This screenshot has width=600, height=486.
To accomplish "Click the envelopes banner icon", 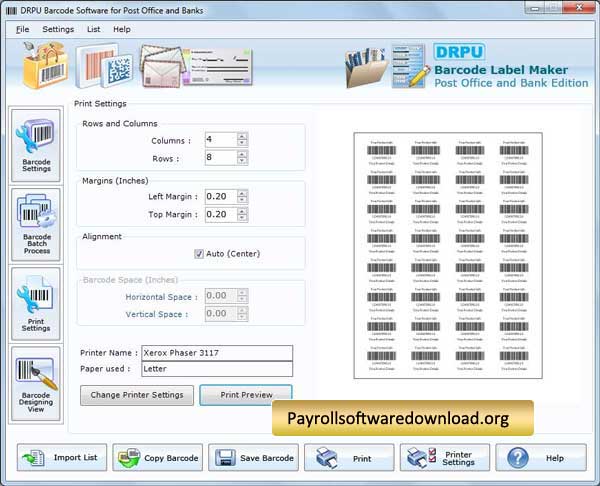I will [163, 65].
